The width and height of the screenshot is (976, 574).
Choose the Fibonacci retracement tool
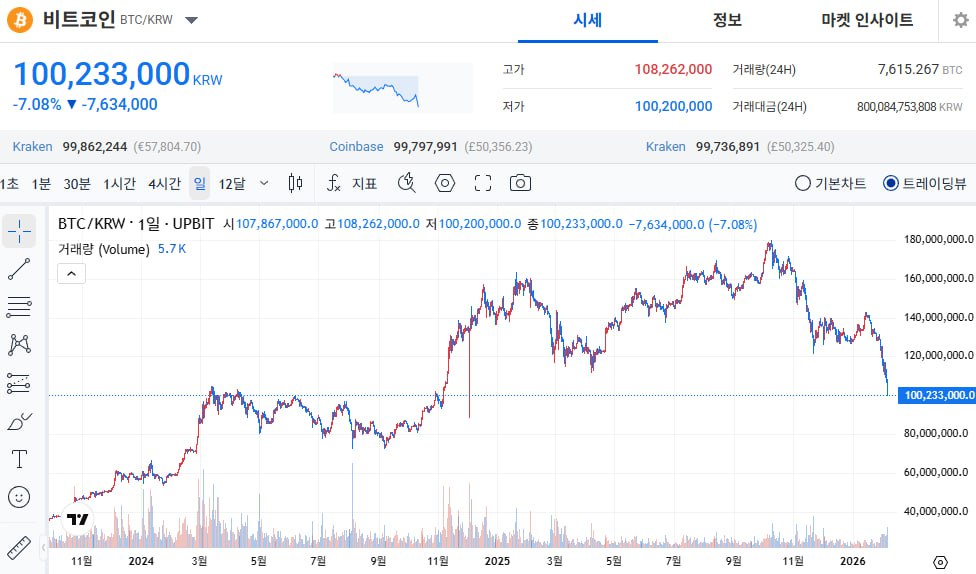(19, 306)
